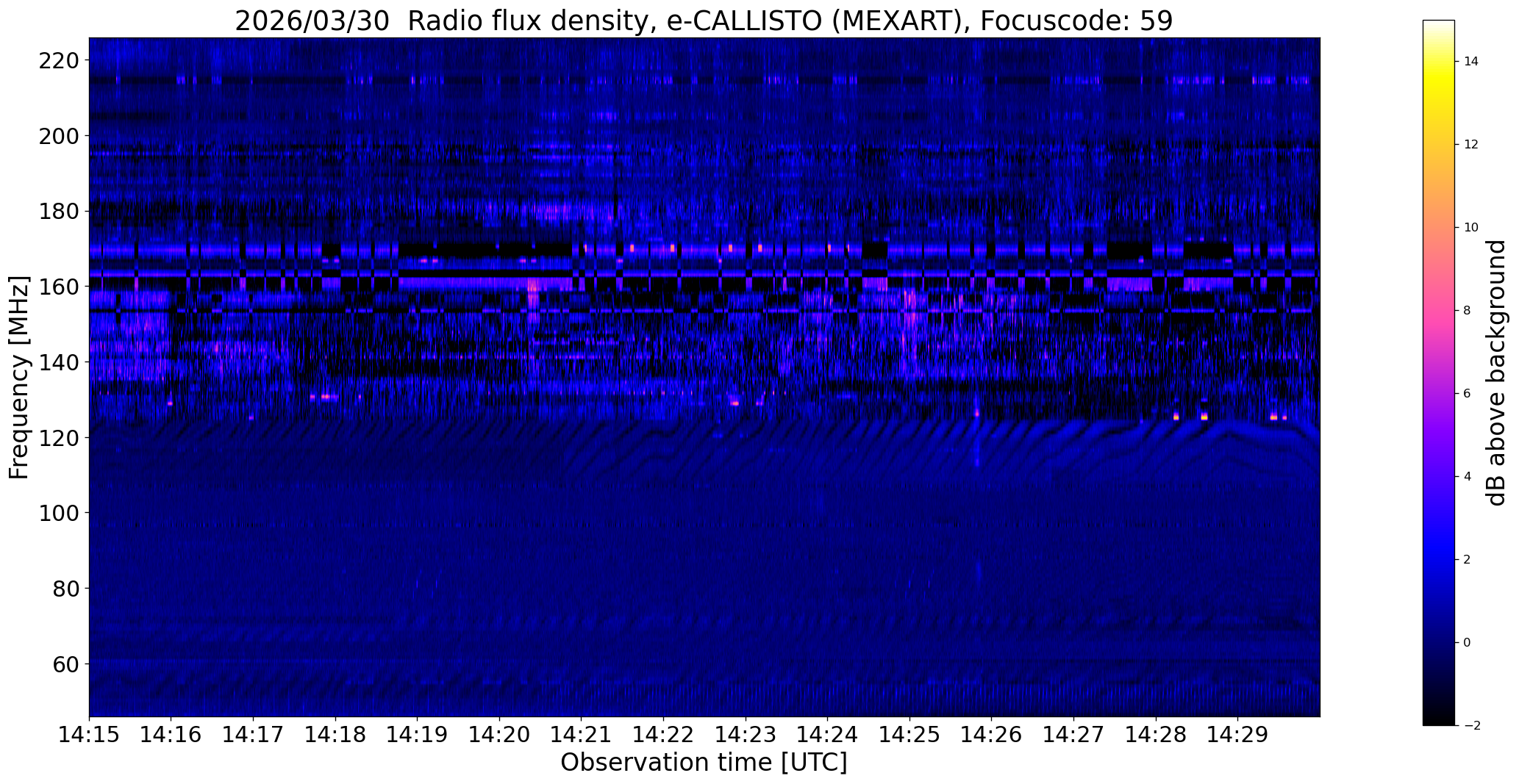Click the 200 frequency tick label
Screen dimensions: 1519x784
(x=57, y=136)
